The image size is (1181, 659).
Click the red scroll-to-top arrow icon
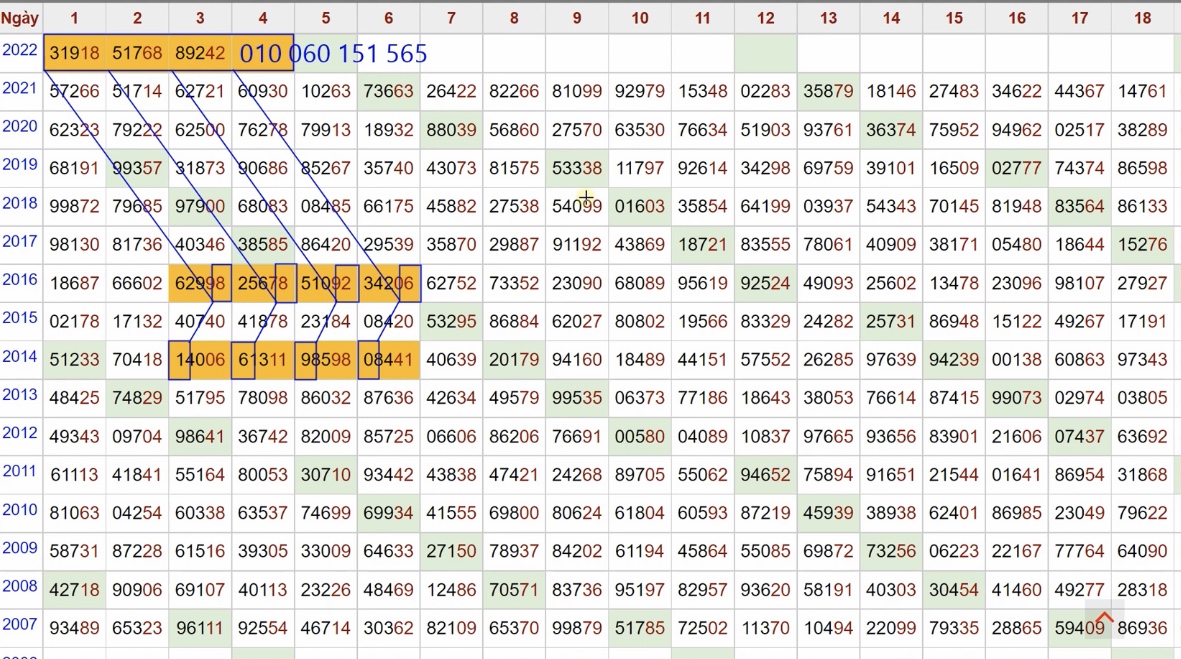tap(1105, 620)
